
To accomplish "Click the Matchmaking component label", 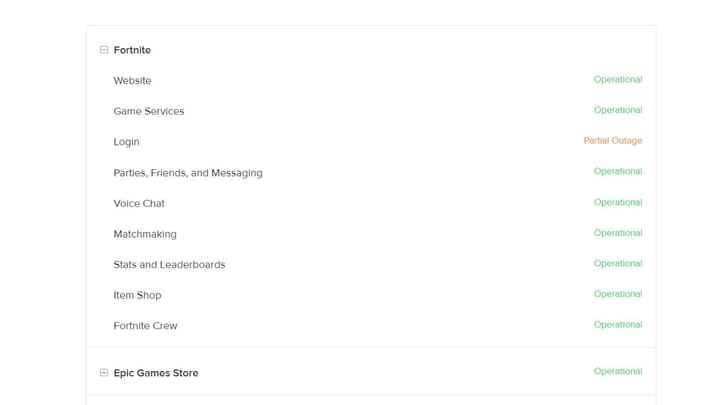I will coord(145,234).
